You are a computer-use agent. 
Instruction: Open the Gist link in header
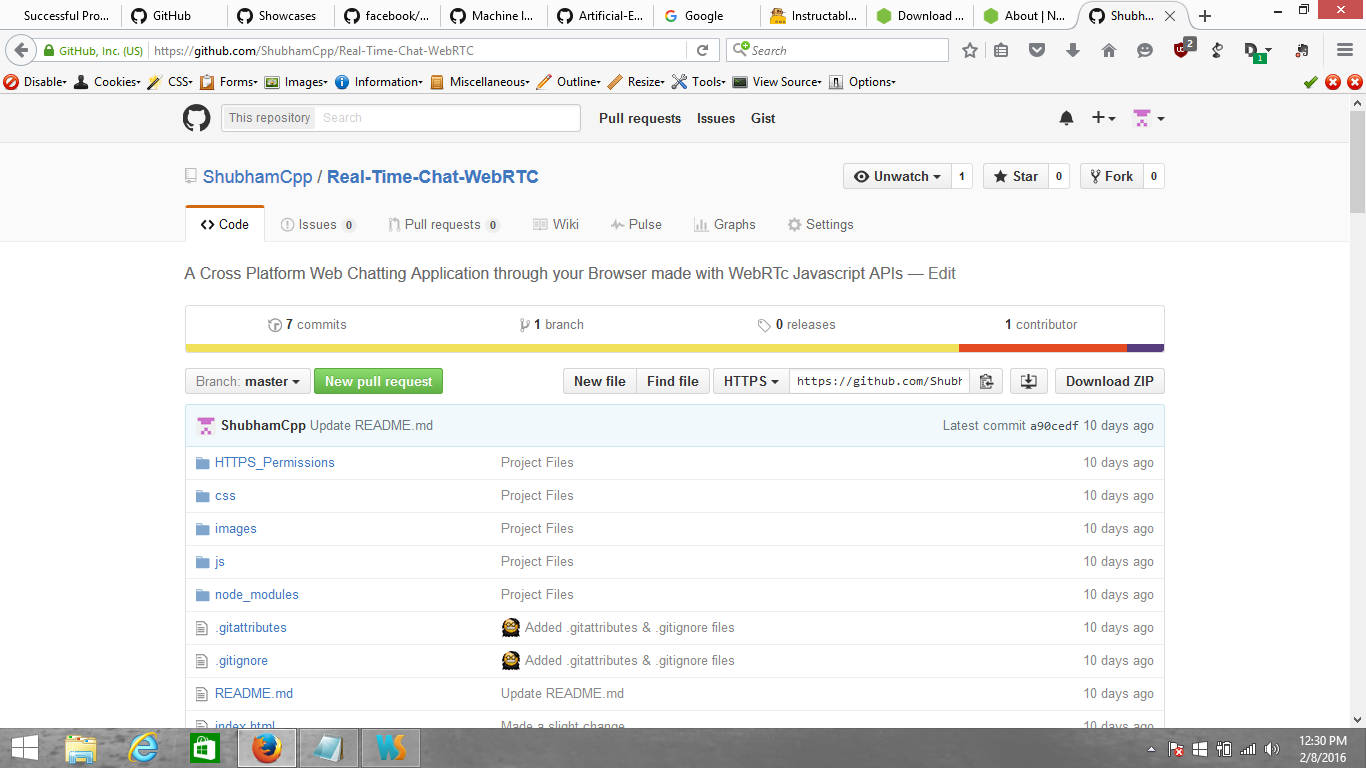click(763, 118)
